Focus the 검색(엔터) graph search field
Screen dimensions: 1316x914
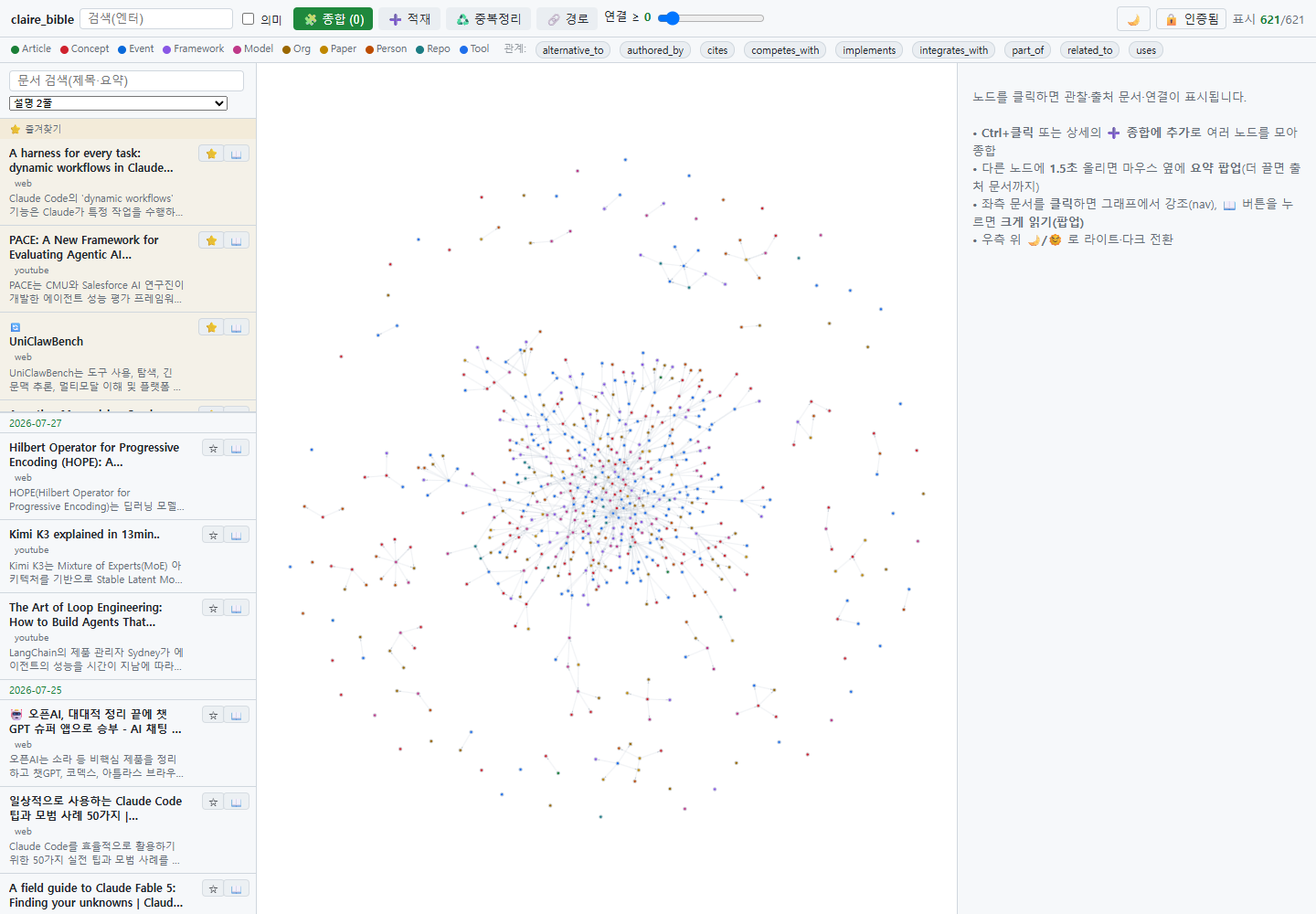156,18
